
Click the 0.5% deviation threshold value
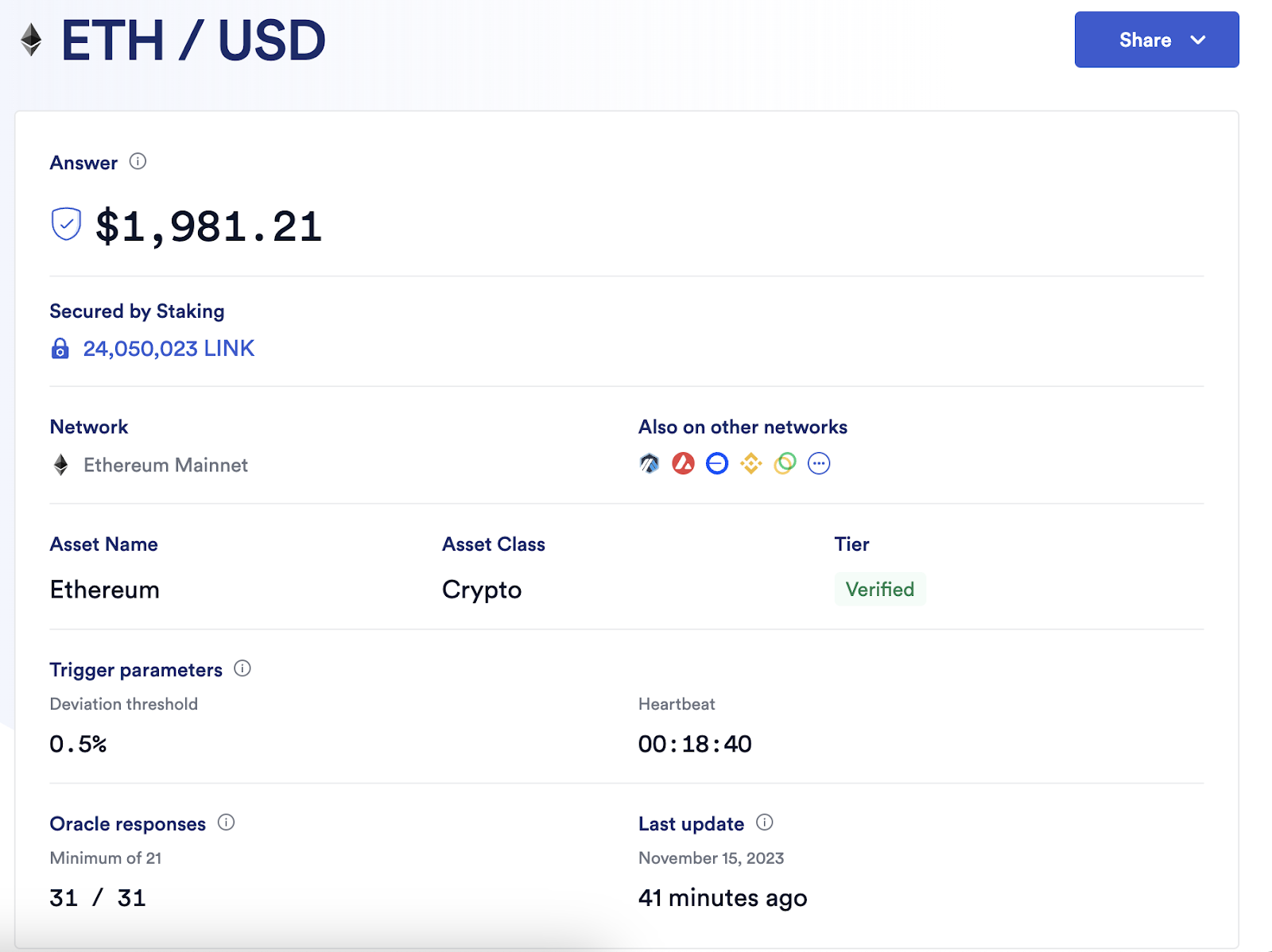(78, 744)
